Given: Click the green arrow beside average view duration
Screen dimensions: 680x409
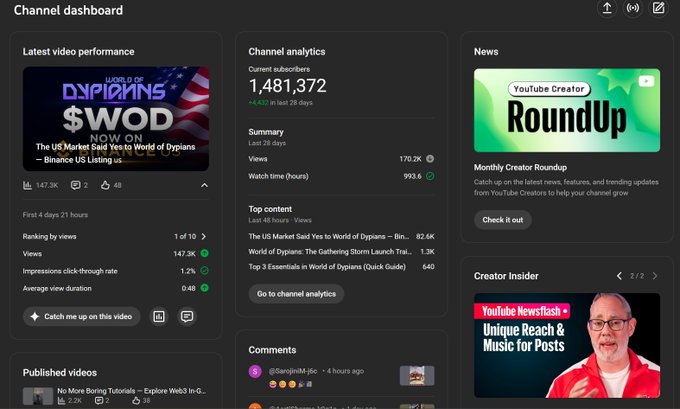Looking at the screenshot, I should [204, 288].
